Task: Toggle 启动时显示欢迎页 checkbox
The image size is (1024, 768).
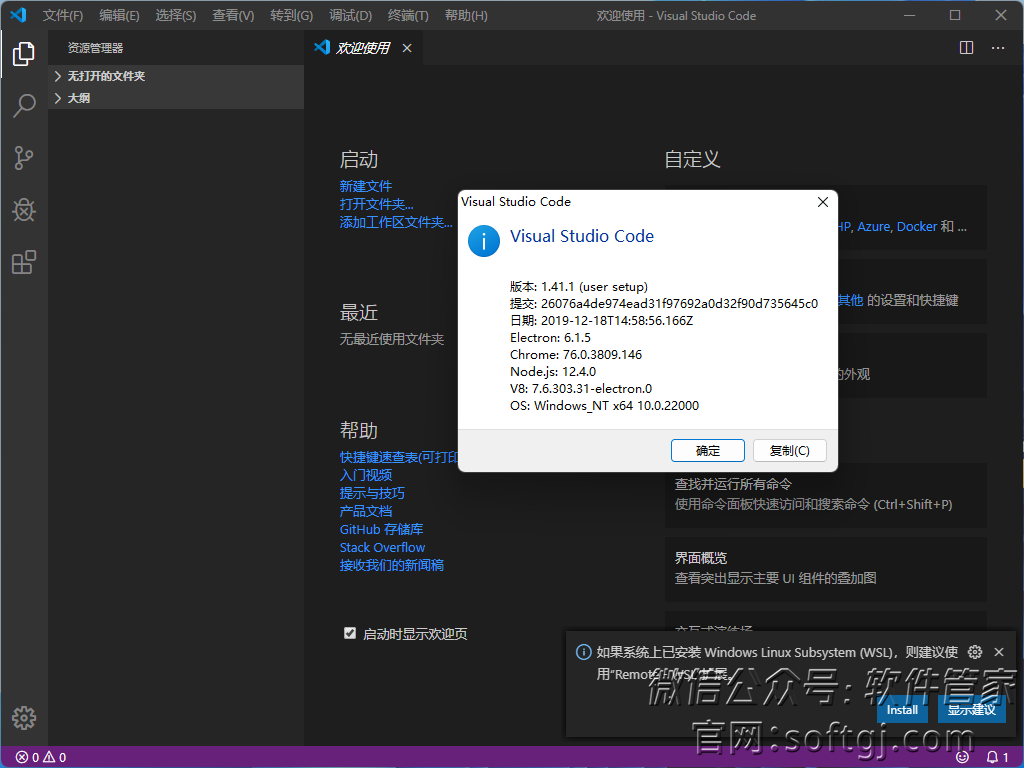Action: pos(350,633)
